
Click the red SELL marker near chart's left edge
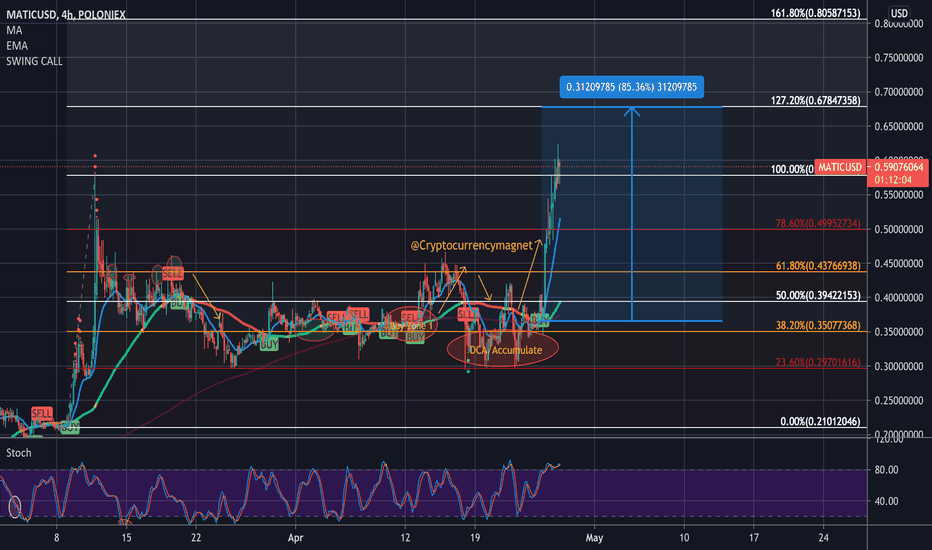42,413
